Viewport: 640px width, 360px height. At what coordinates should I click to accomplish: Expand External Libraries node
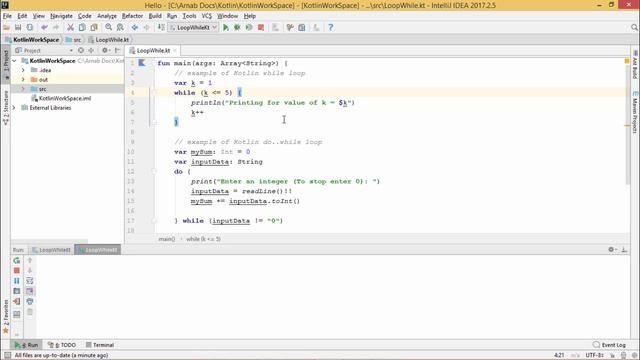[x=15, y=108]
